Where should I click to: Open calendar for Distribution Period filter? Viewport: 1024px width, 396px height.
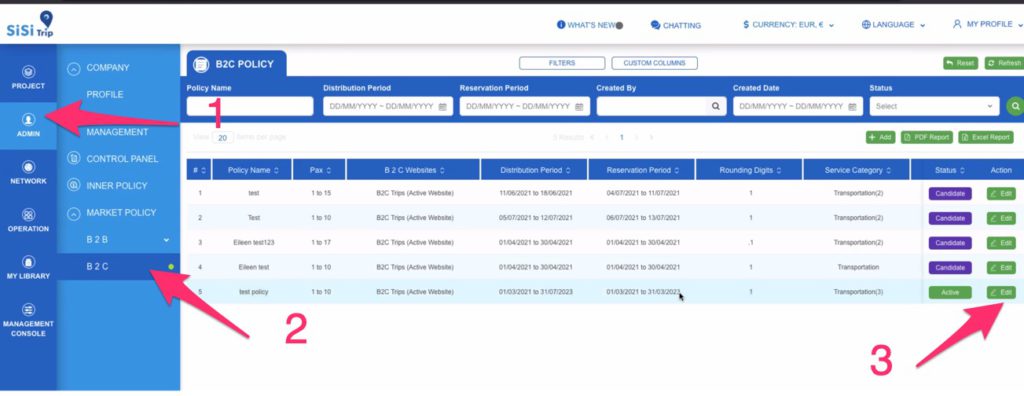click(442, 107)
